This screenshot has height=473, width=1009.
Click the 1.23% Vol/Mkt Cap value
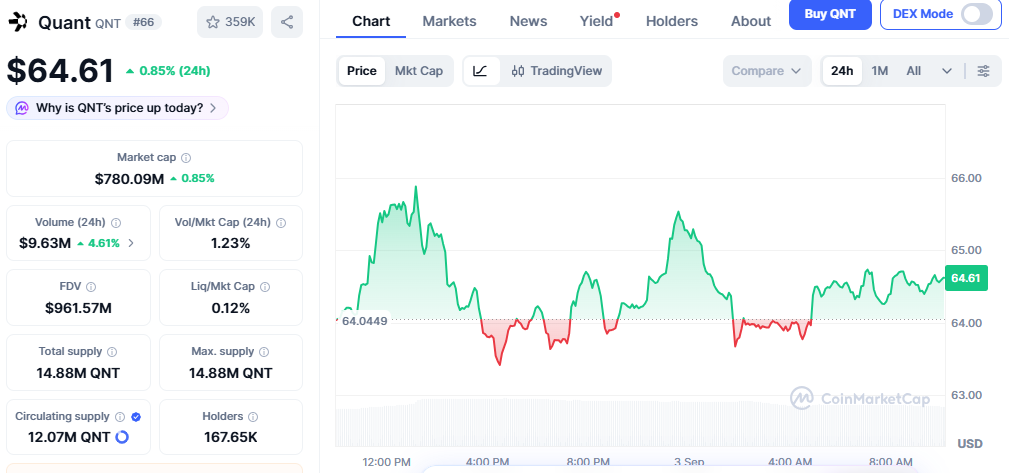[x=230, y=243]
